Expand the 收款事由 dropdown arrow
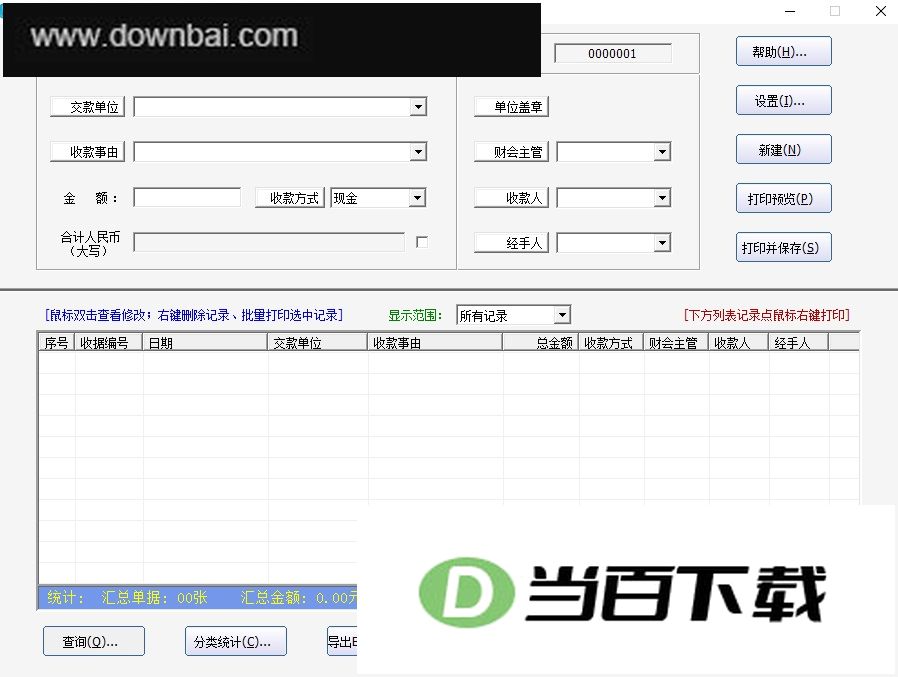This screenshot has height=677, width=898. (419, 152)
